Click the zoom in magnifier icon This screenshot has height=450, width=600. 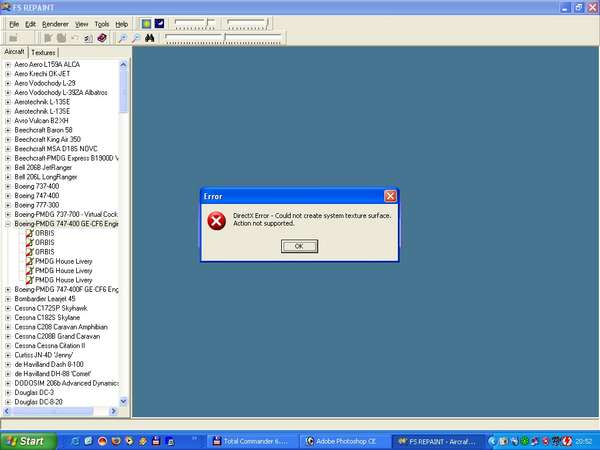coord(122,38)
